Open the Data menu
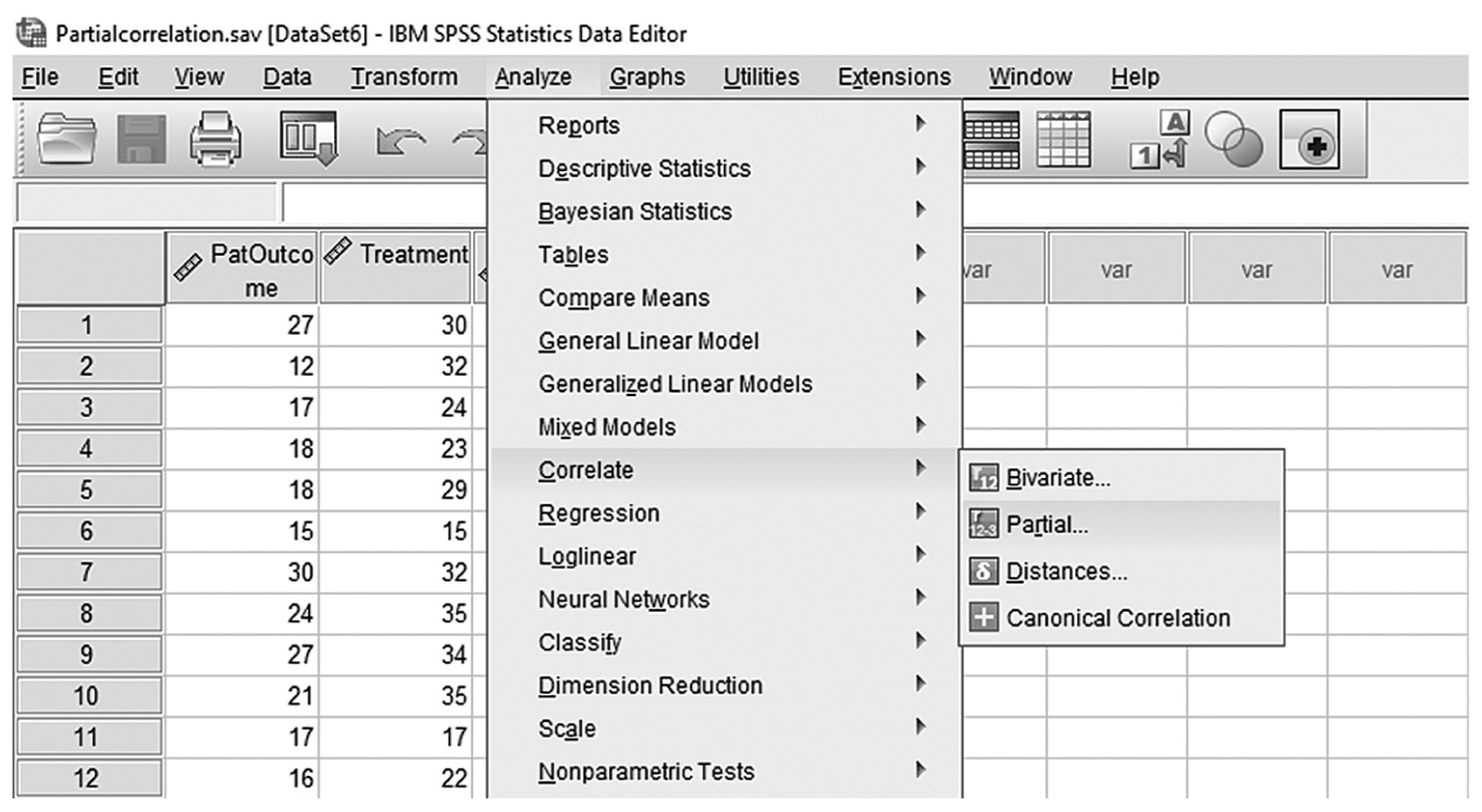The width and height of the screenshot is (1482, 812). pyautogui.click(x=288, y=77)
